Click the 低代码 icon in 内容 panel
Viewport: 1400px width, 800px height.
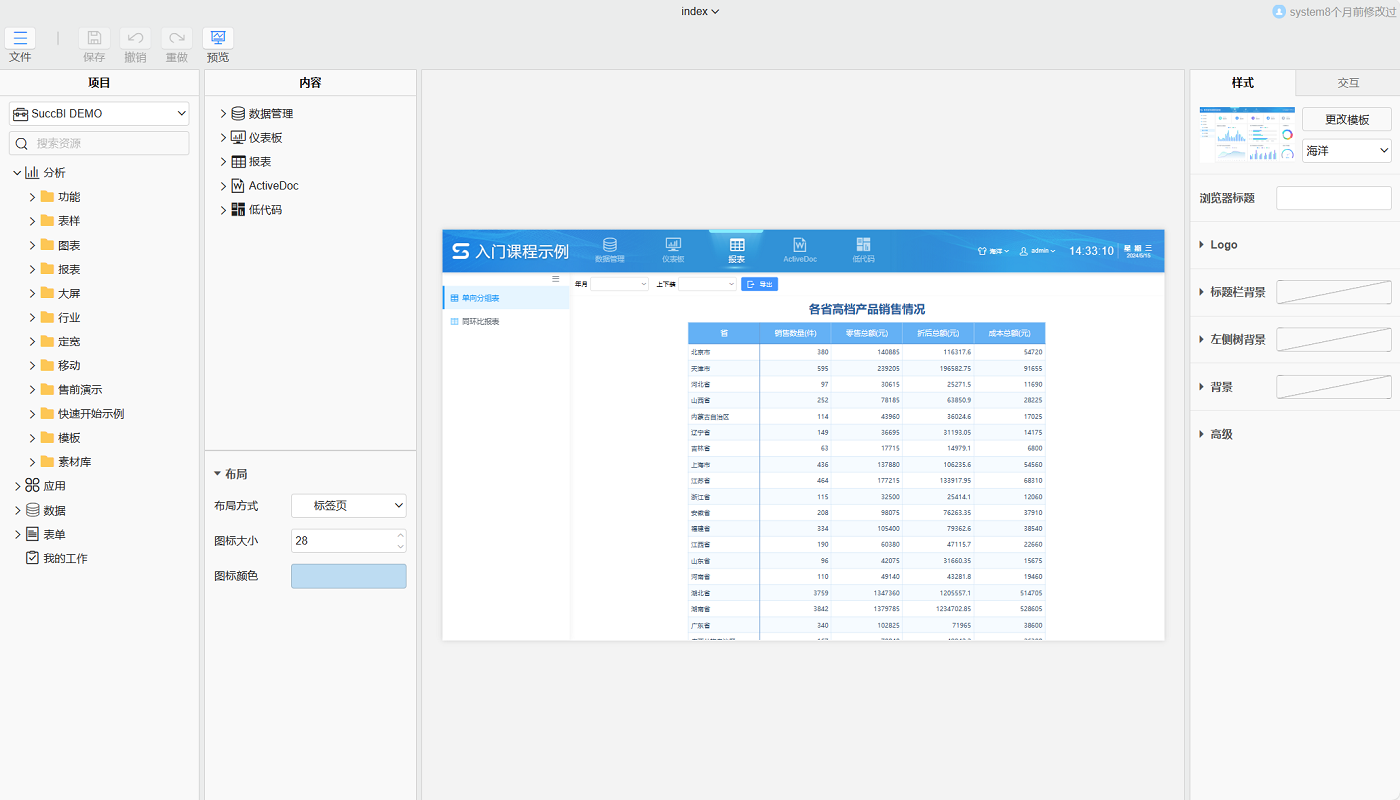click(x=238, y=210)
